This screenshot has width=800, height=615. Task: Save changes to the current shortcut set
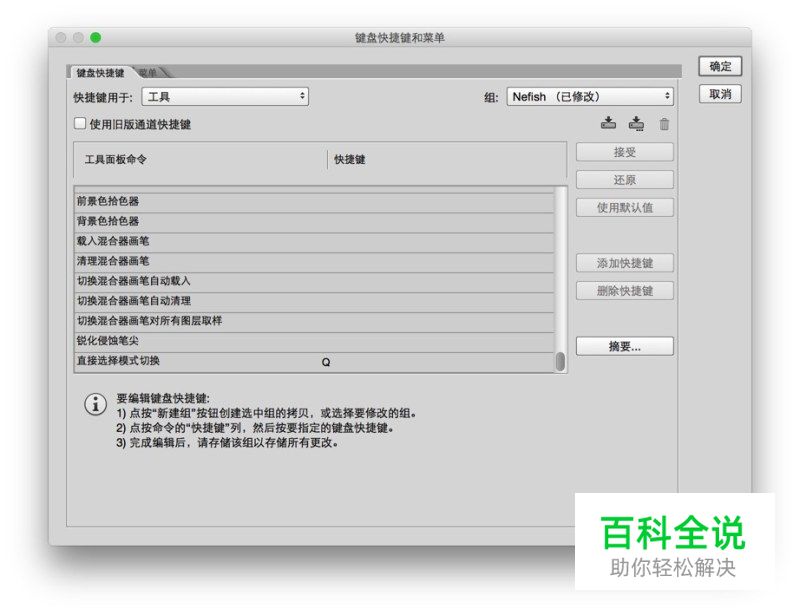point(608,124)
